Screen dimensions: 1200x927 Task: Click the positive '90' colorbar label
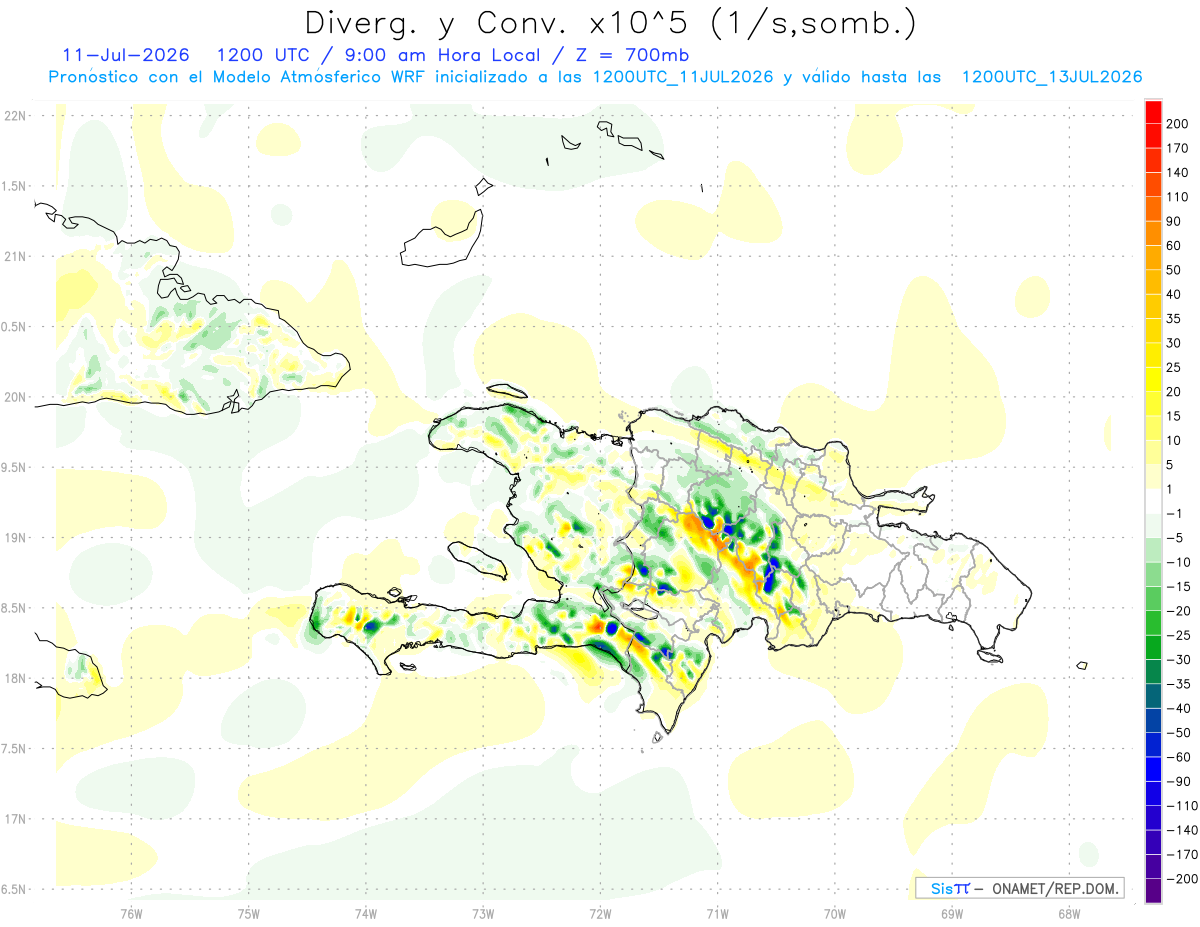click(x=1174, y=221)
